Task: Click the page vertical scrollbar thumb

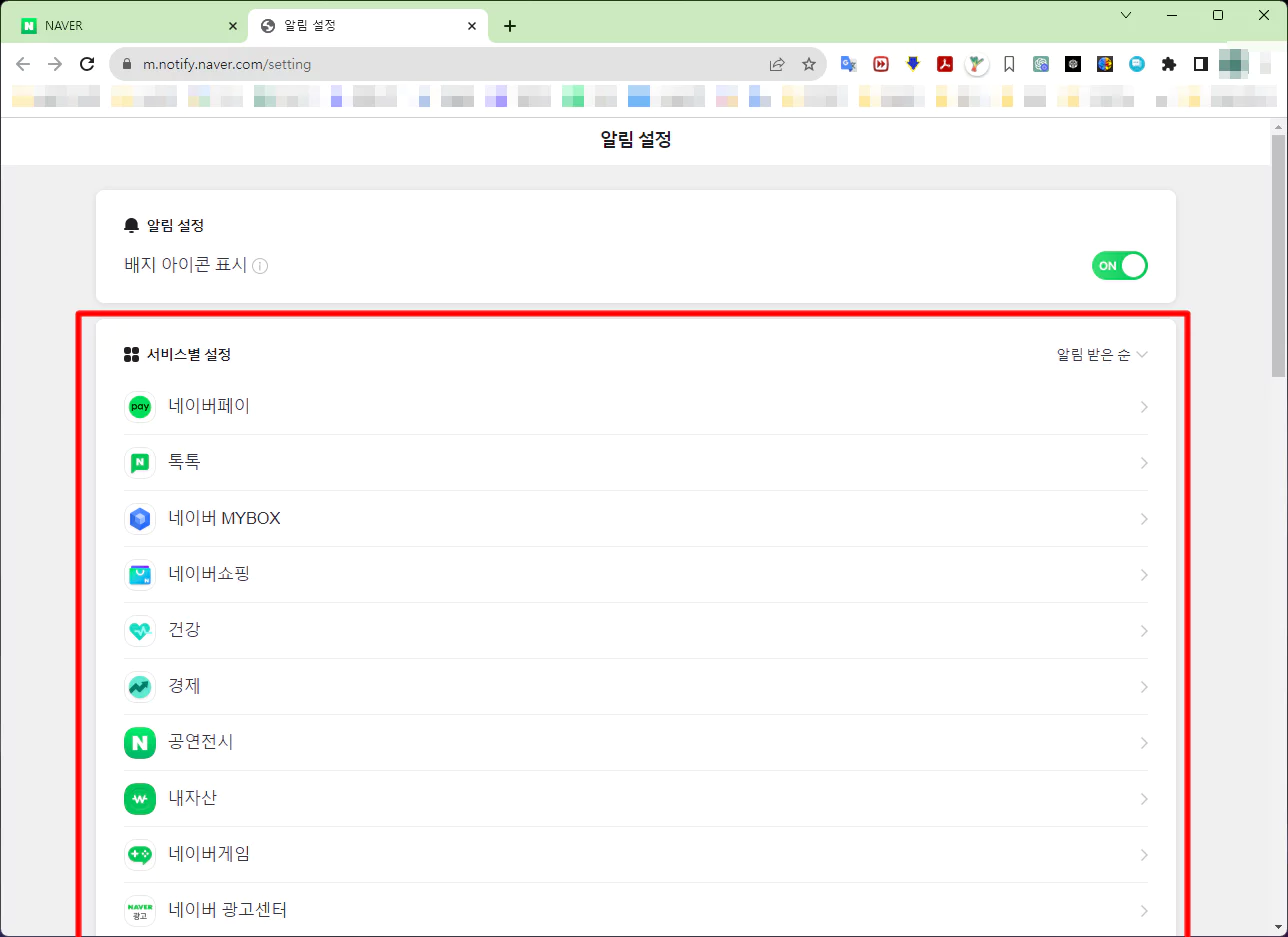Action: 1278,255
